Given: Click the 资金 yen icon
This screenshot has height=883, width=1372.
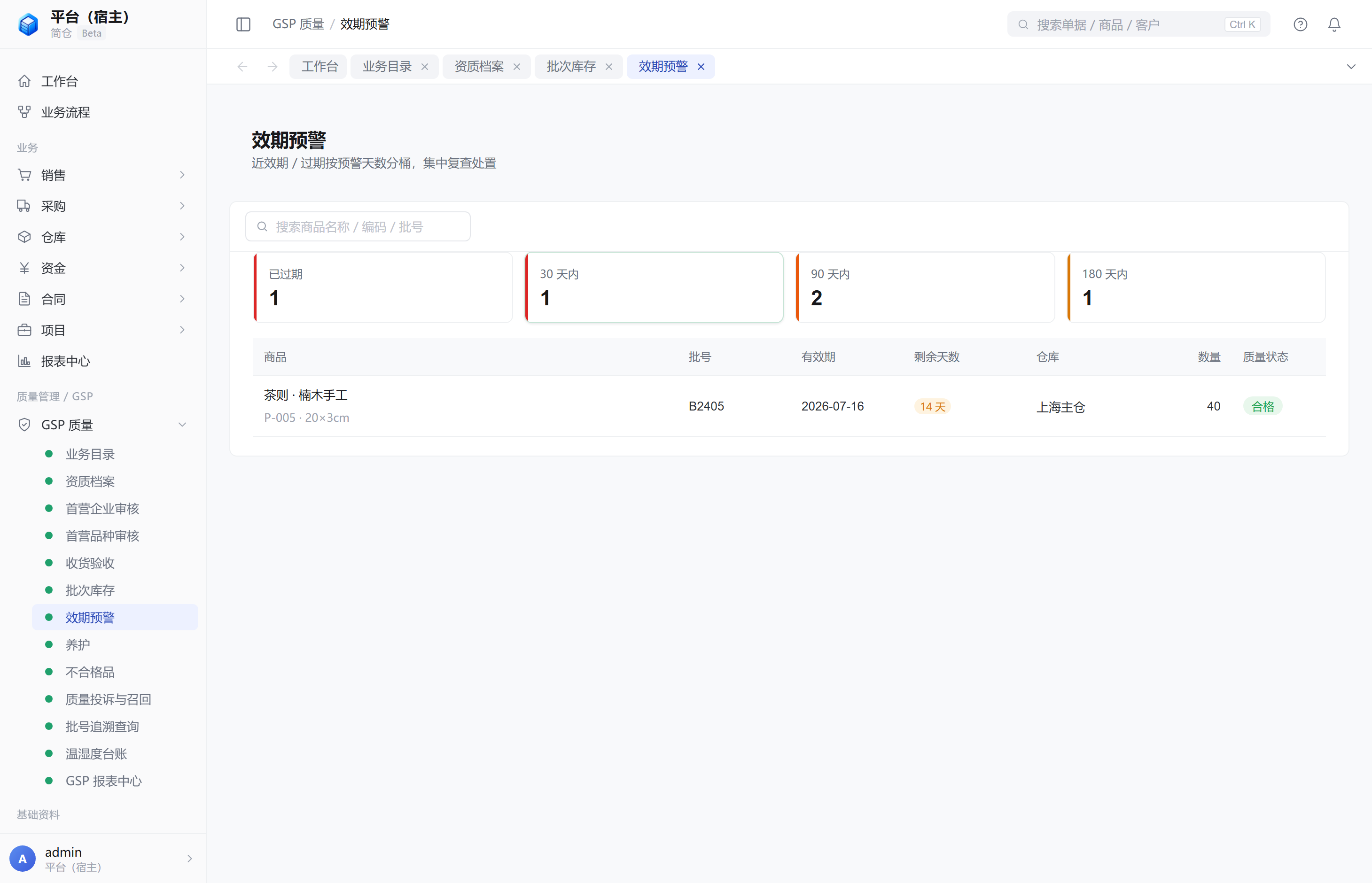Looking at the screenshot, I should [x=24, y=268].
